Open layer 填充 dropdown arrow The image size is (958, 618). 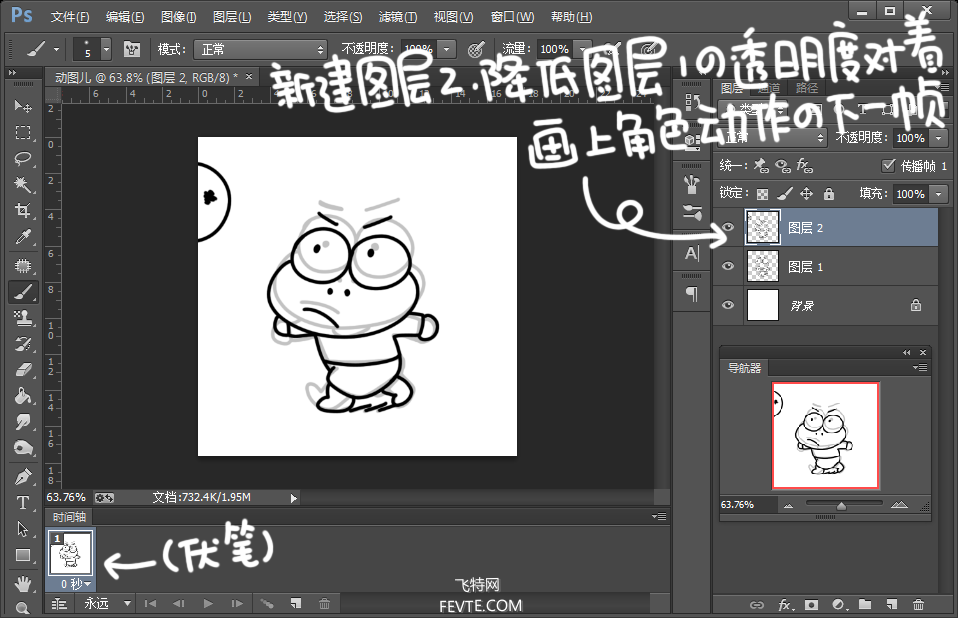coord(939,194)
